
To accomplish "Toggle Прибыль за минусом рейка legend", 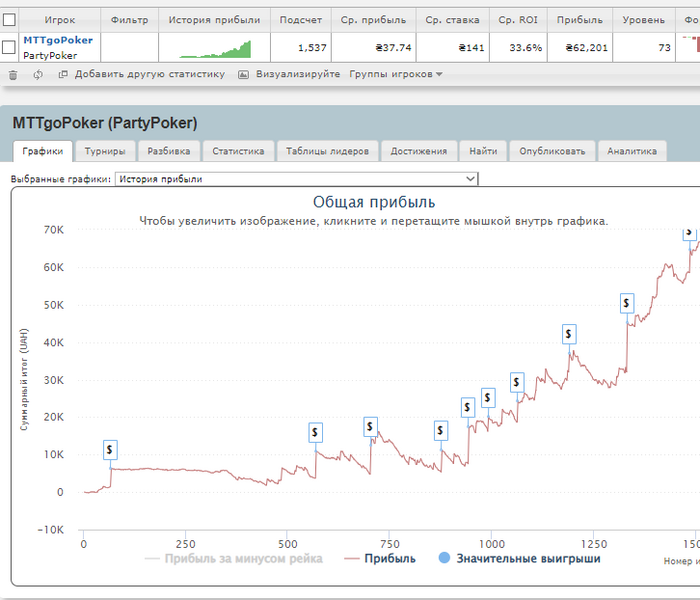I will 234,558.
